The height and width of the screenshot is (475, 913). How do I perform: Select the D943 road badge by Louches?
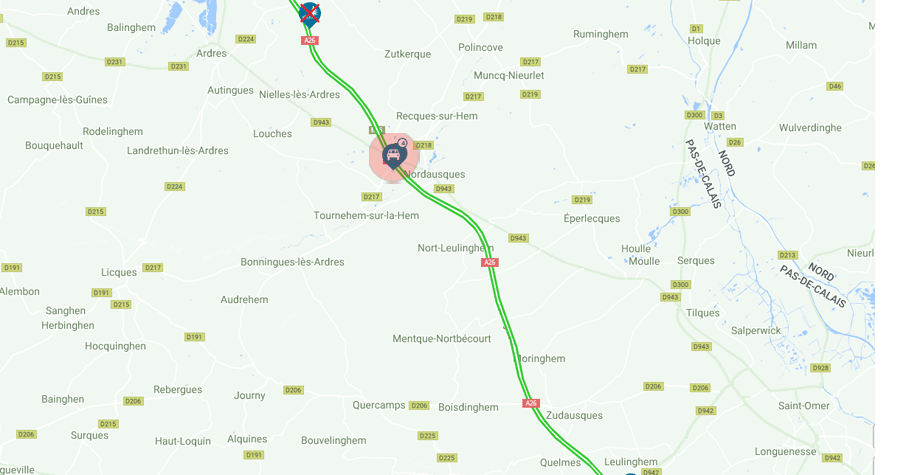tap(321, 122)
